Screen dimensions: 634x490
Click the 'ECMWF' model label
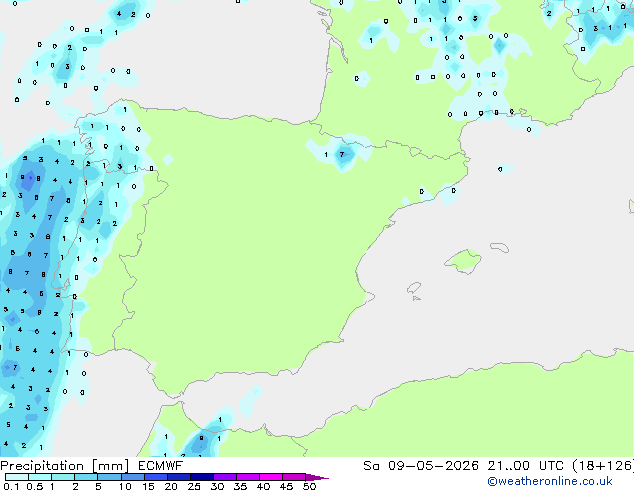[160, 466]
